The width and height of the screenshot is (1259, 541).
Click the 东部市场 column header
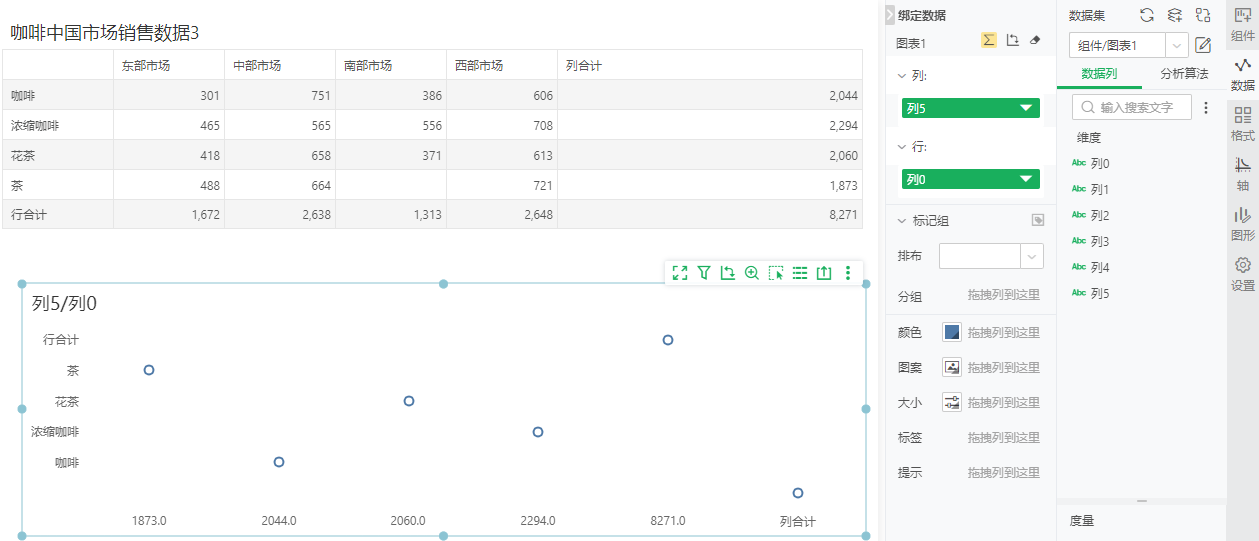click(169, 65)
